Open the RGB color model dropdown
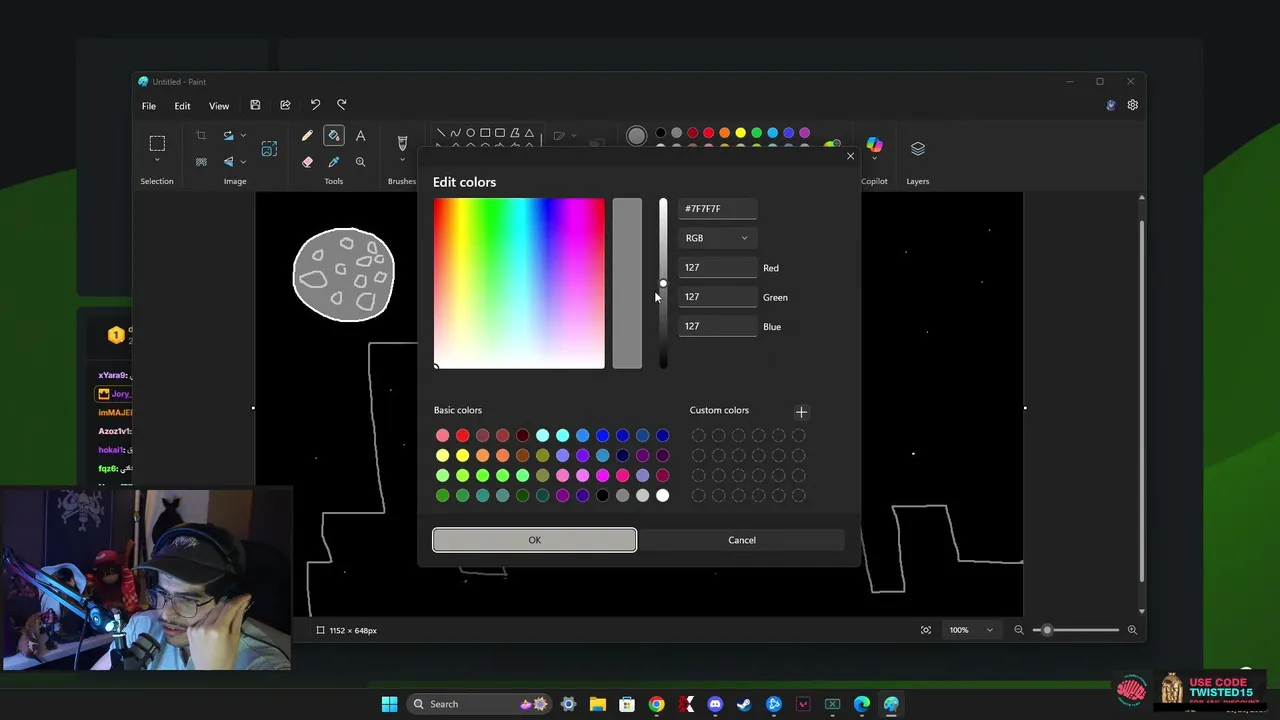Viewport: 1280px width, 720px height. [x=717, y=238]
